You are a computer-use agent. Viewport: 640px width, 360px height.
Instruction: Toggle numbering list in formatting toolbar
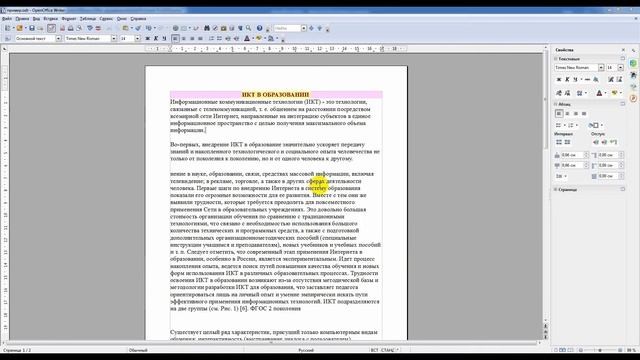211,38
